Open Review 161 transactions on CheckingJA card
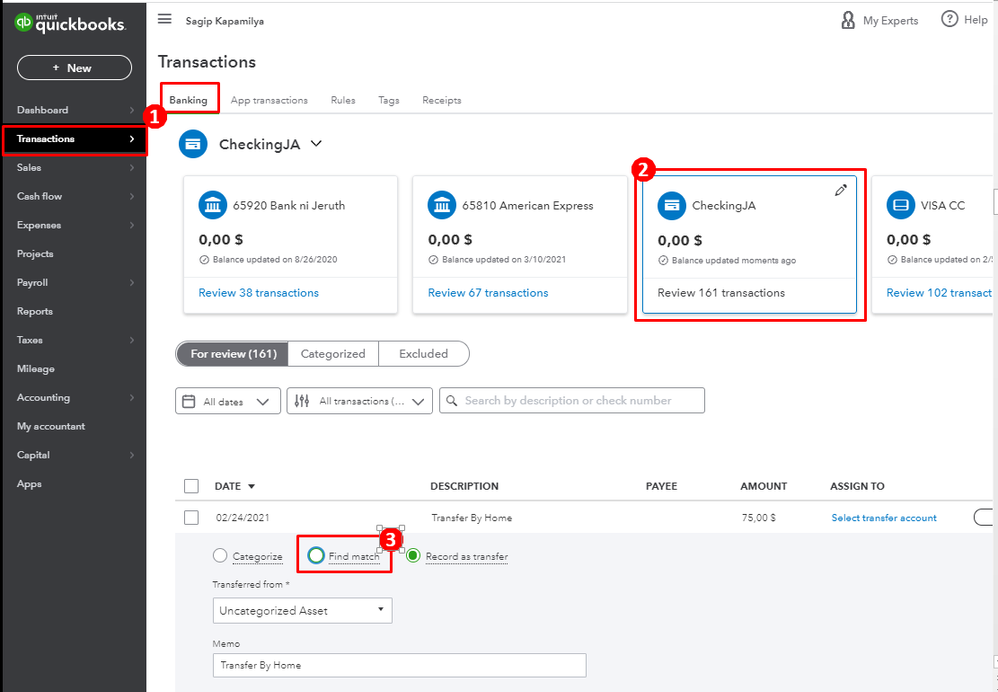The width and height of the screenshot is (998, 692). coord(721,293)
